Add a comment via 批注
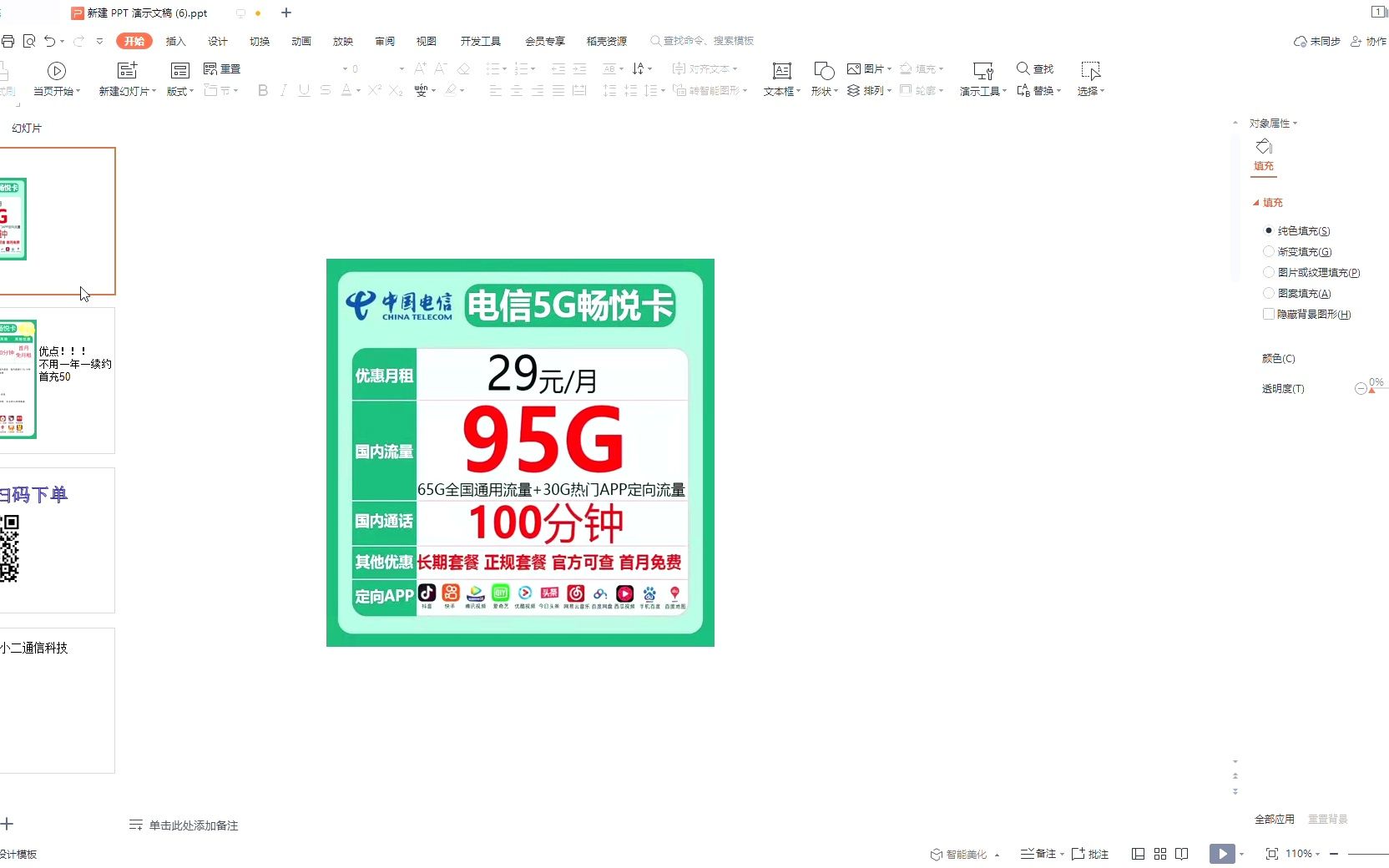 [x=1090, y=854]
